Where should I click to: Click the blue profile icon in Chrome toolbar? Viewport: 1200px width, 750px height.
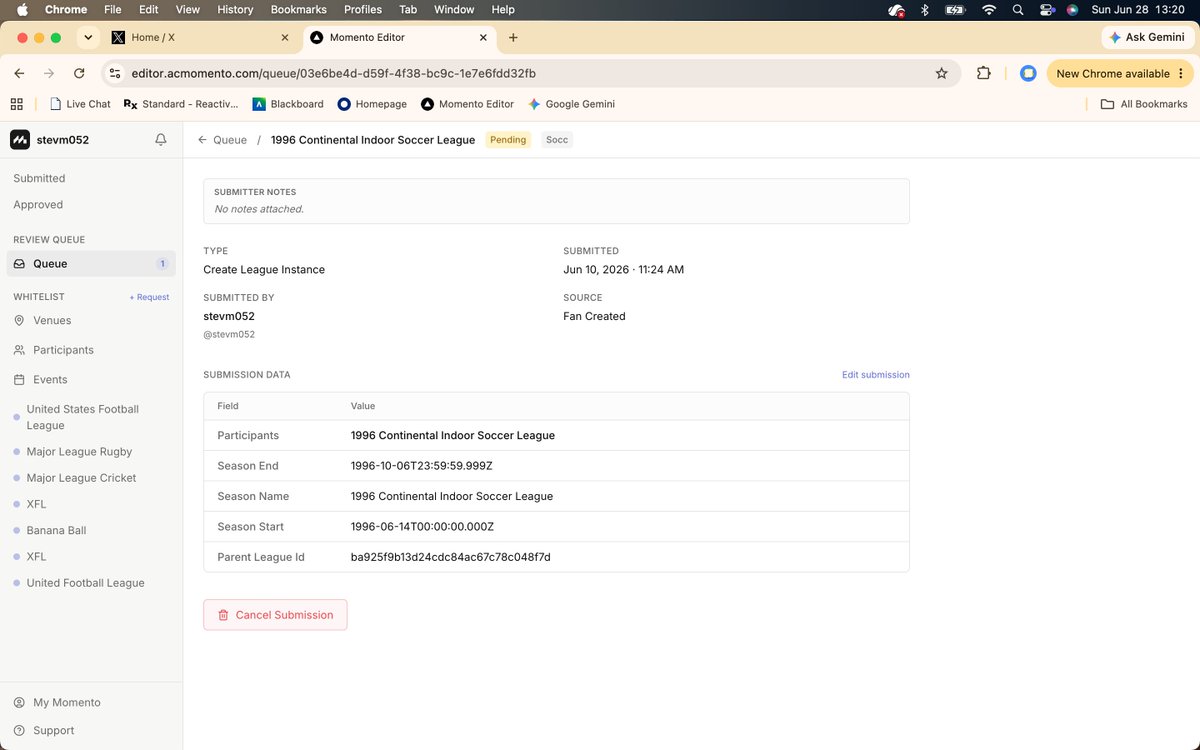click(x=1027, y=73)
